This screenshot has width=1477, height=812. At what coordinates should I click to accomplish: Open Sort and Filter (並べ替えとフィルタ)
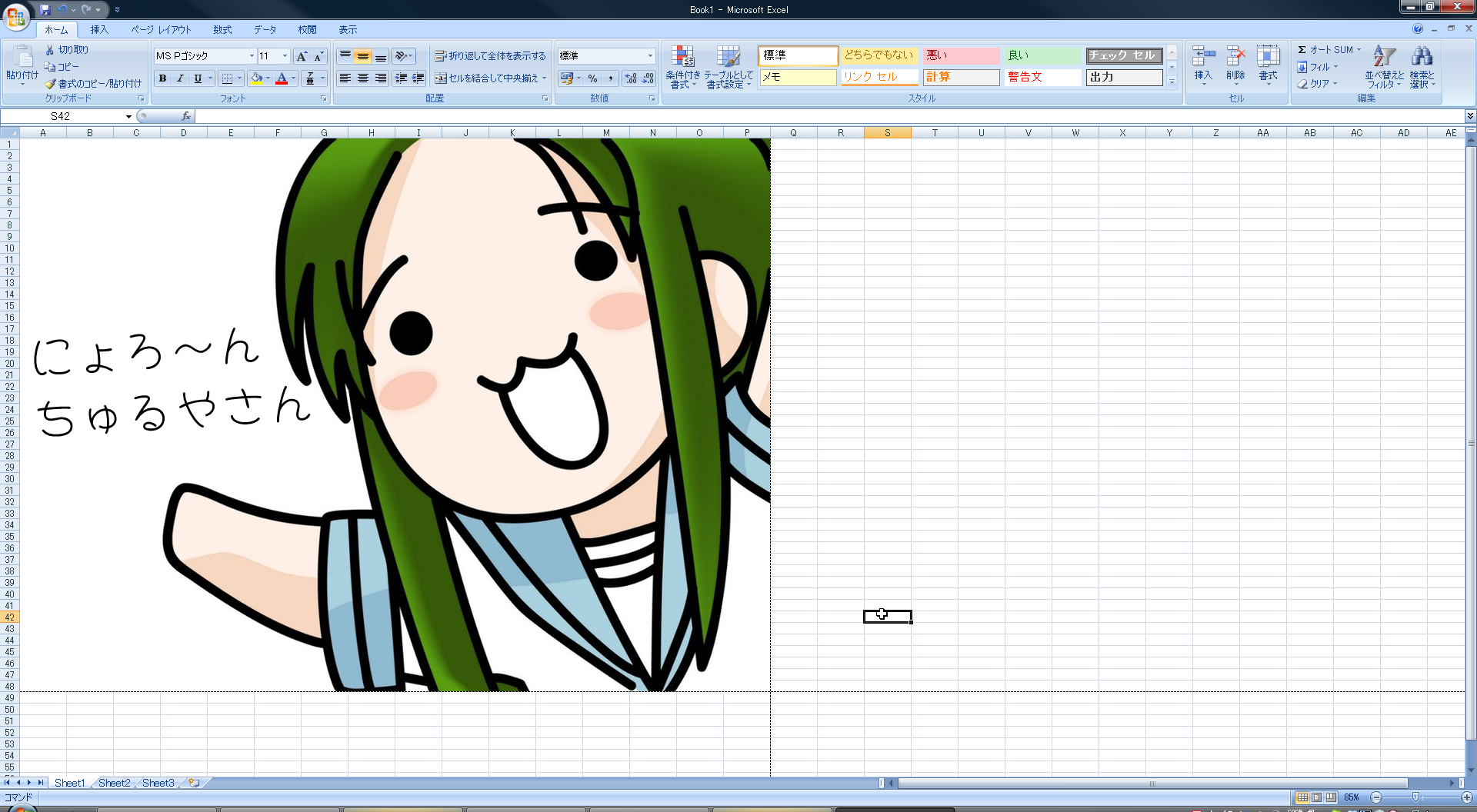pyautogui.click(x=1385, y=67)
